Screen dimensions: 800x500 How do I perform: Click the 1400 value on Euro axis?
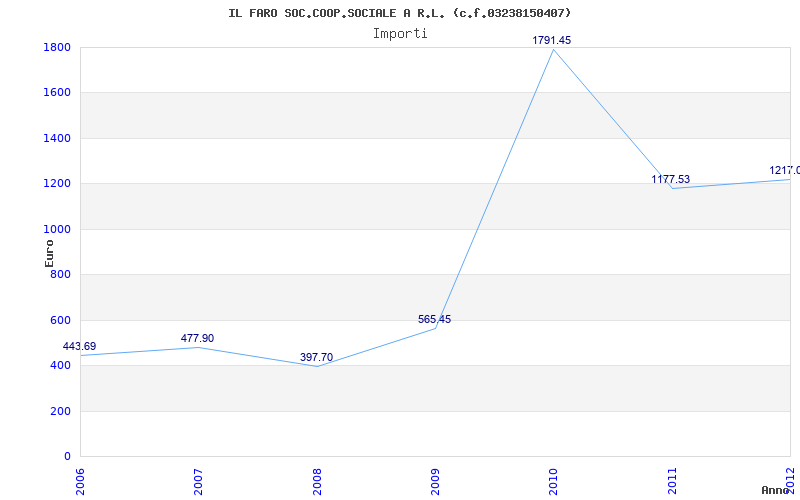point(57,138)
